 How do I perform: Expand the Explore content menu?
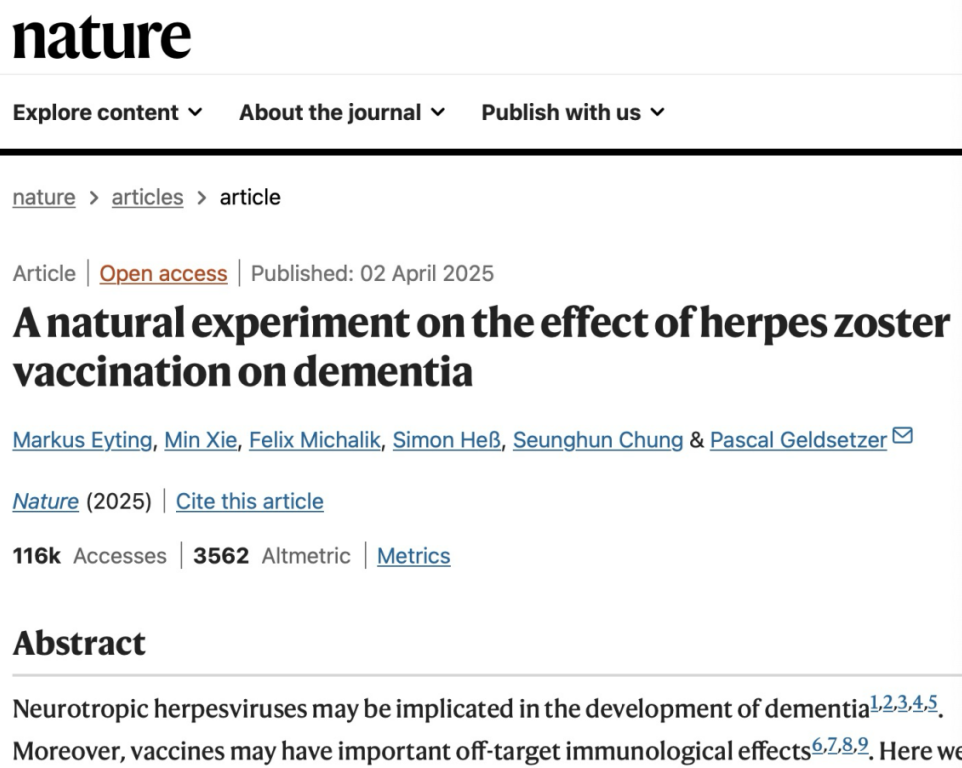[107, 112]
